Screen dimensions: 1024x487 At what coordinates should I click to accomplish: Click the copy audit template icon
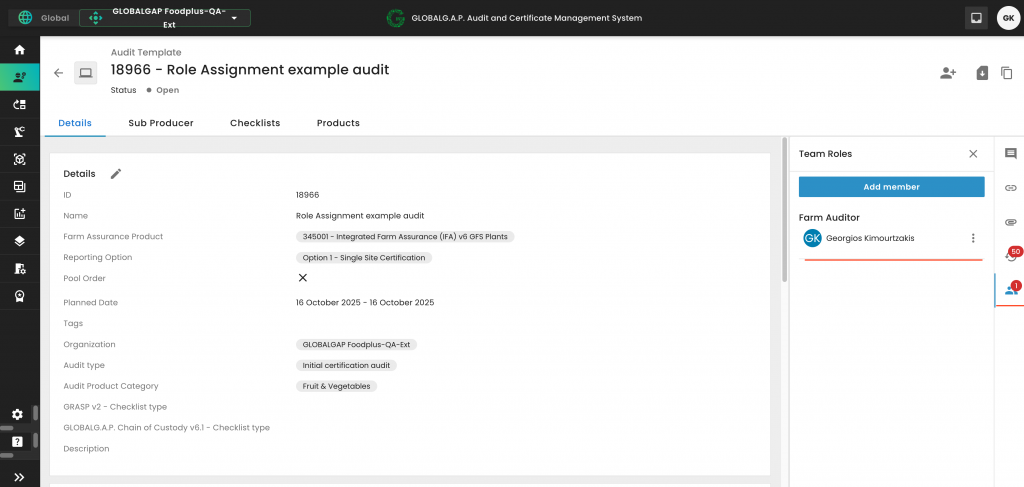pyautogui.click(x=1006, y=73)
